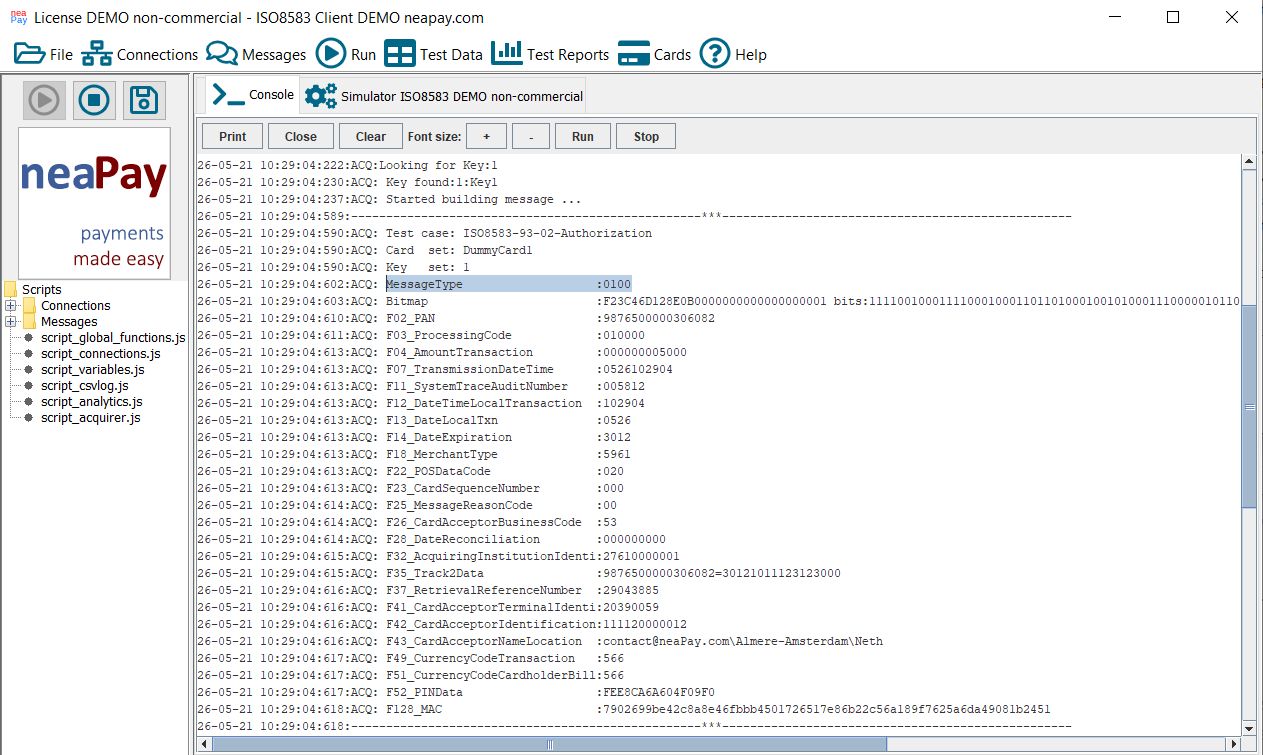The image size is (1263, 755).
Task: Click the horizontal scrollbar thumb
Action: click(x=550, y=744)
